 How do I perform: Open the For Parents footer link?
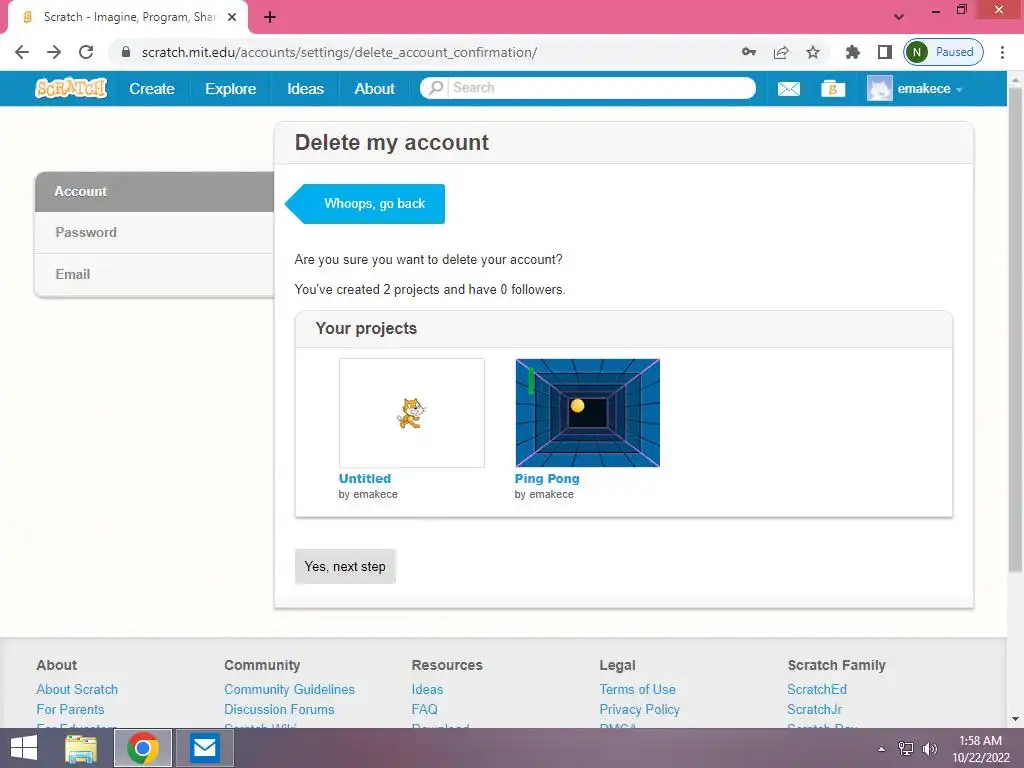pos(70,709)
